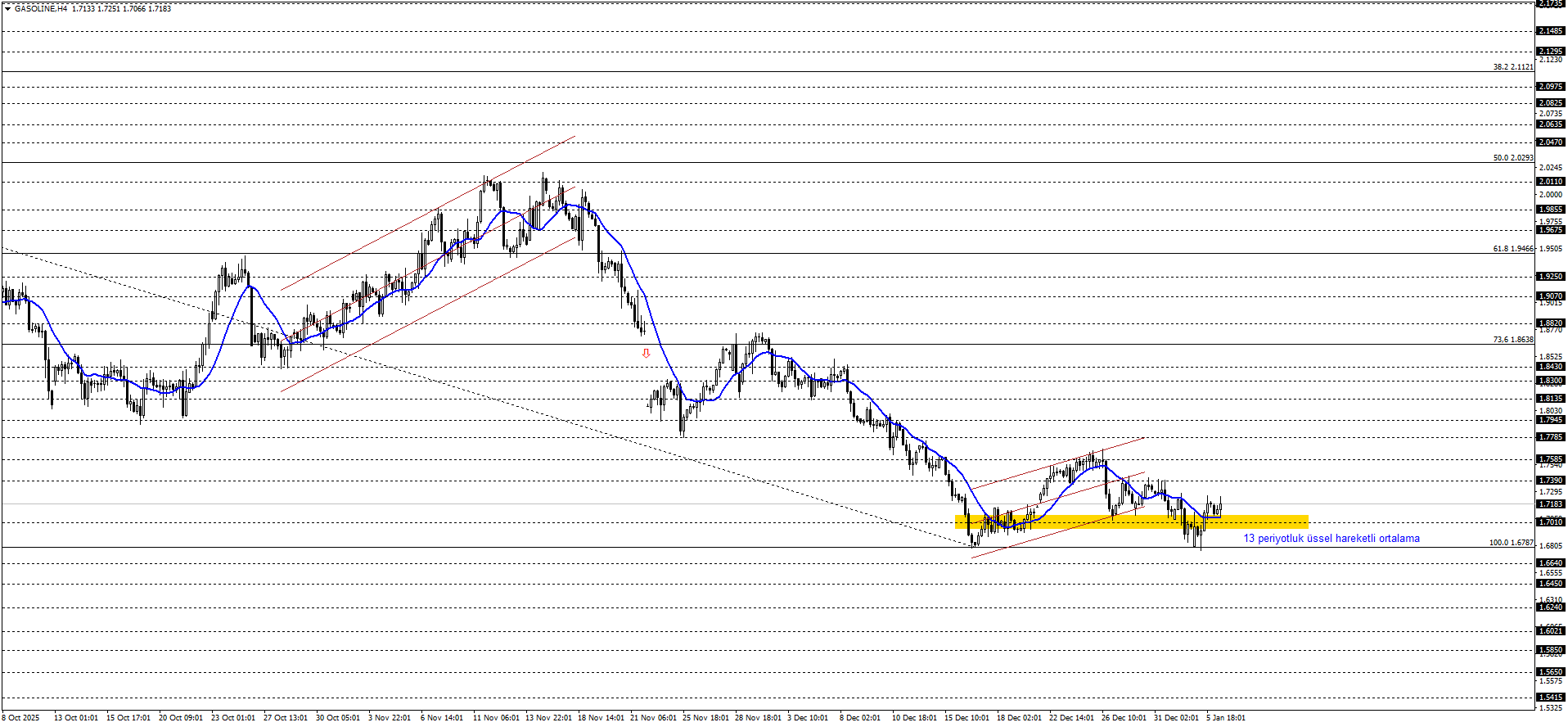The height and width of the screenshot is (727, 1568).
Task: Click the 61.8 1.9466 Fibonacci label
Action: click(1512, 249)
